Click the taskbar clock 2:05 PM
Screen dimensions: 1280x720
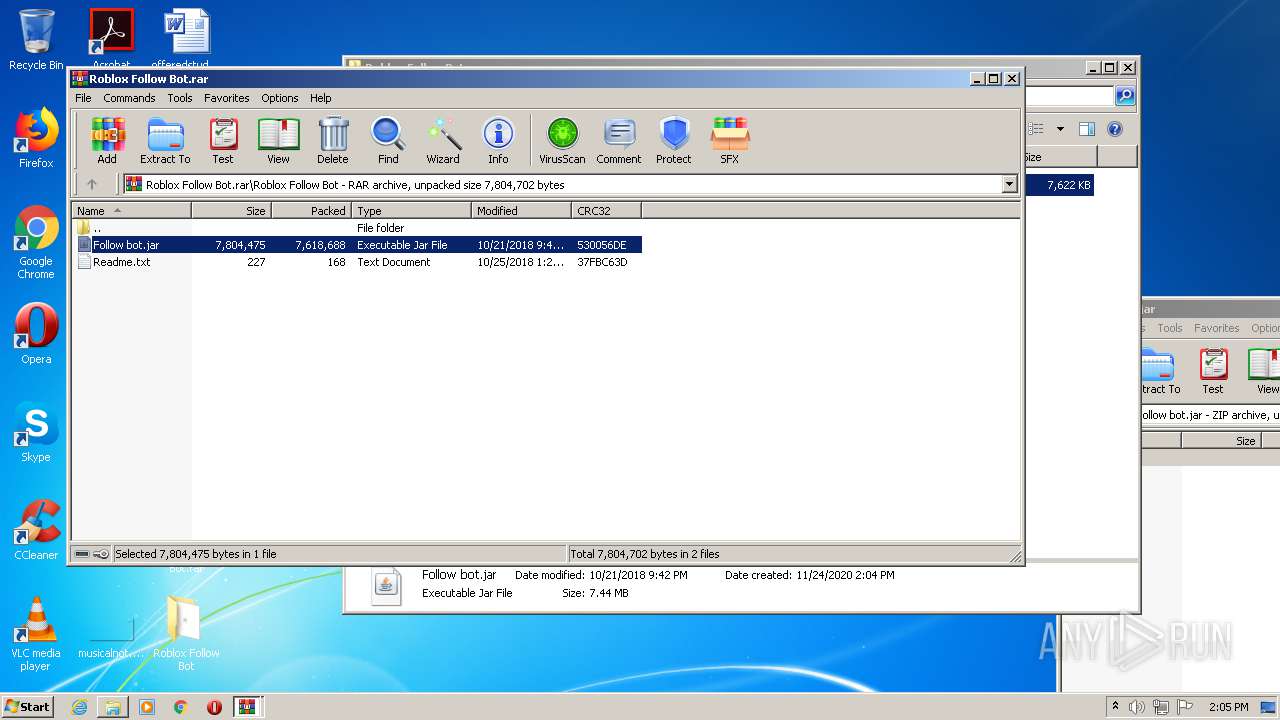1228,707
